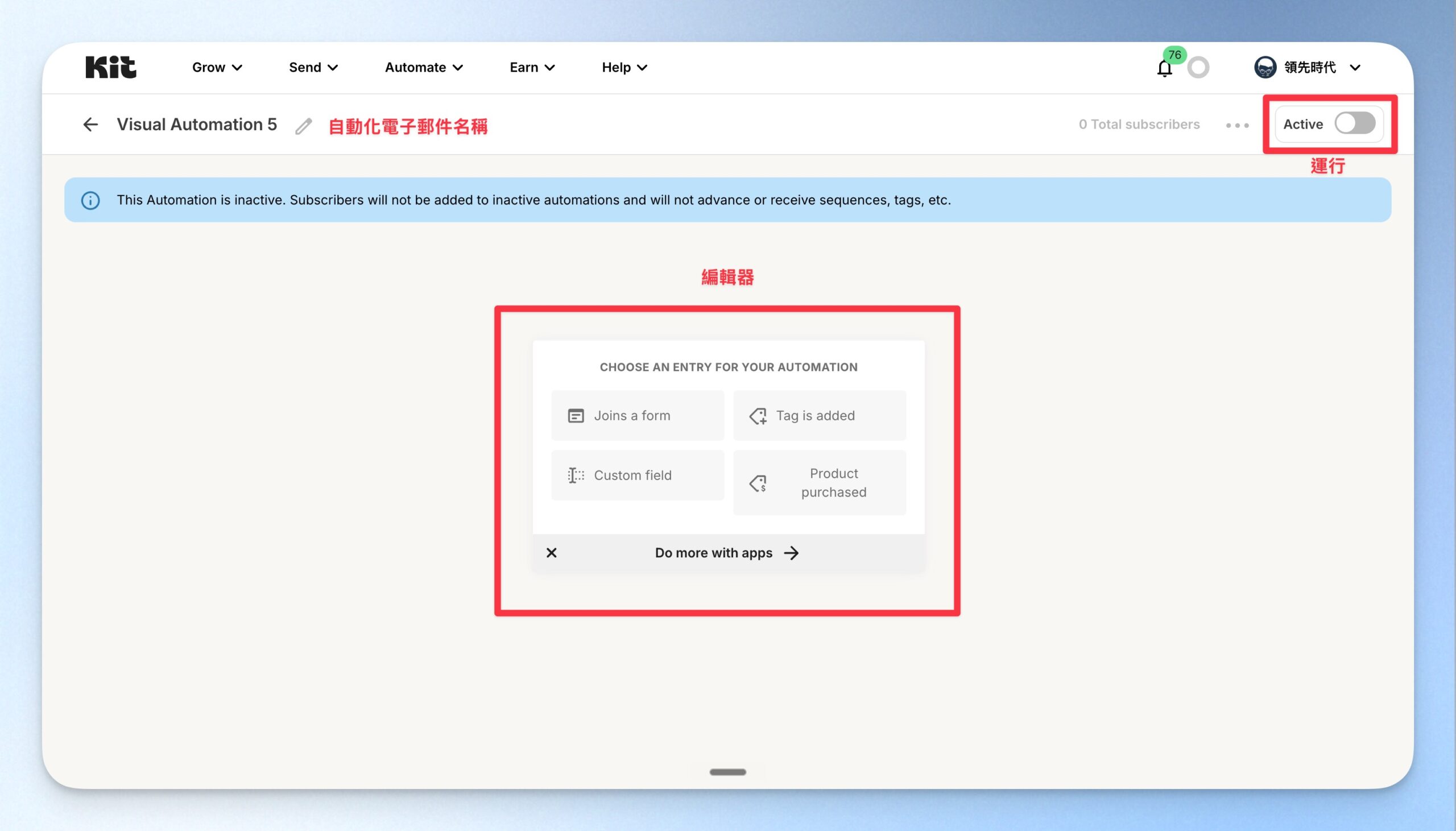
Task: Edit automation name with pencil icon
Action: pyautogui.click(x=304, y=126)
